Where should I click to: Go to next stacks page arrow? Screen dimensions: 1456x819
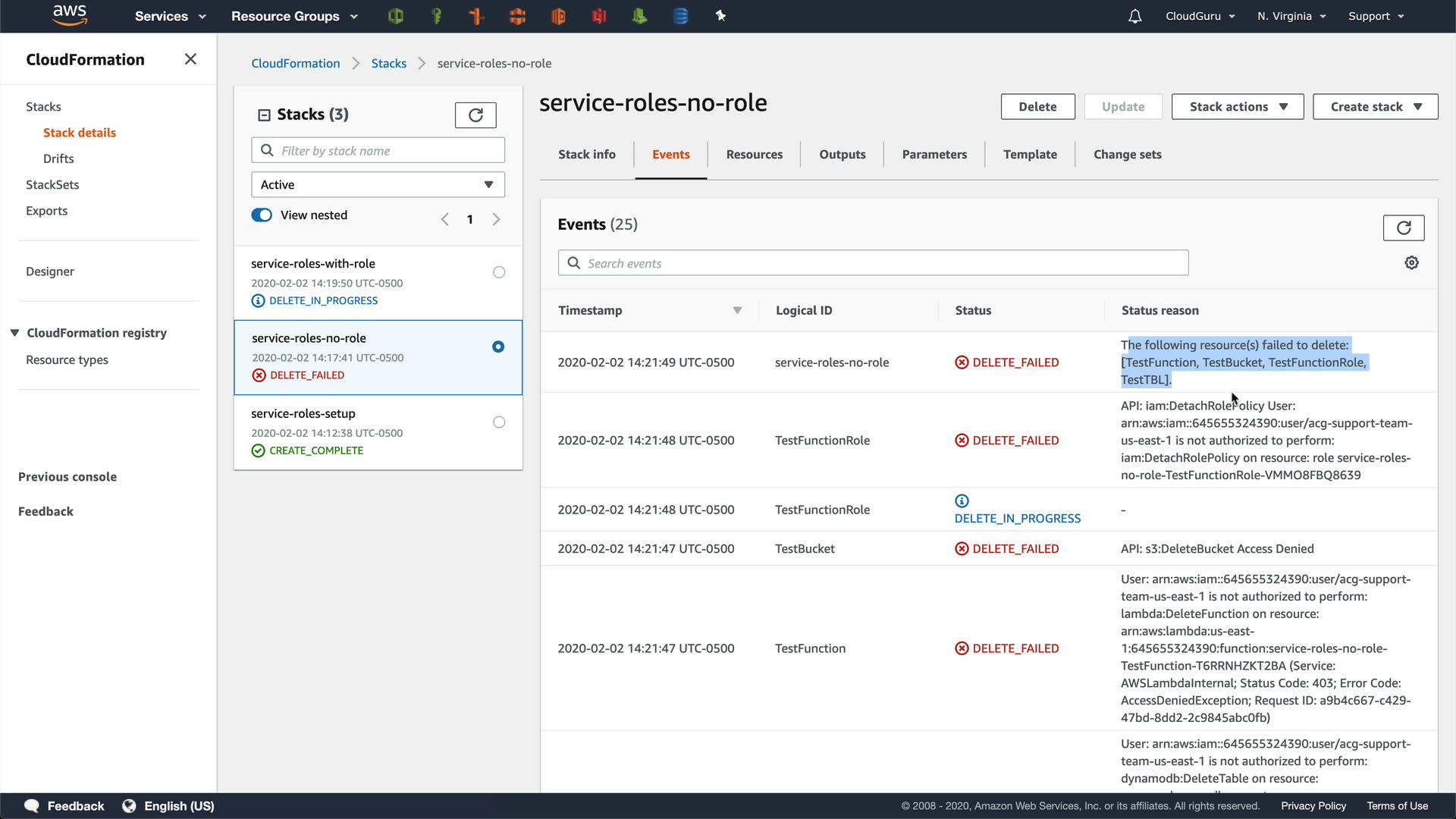point(496,219)
